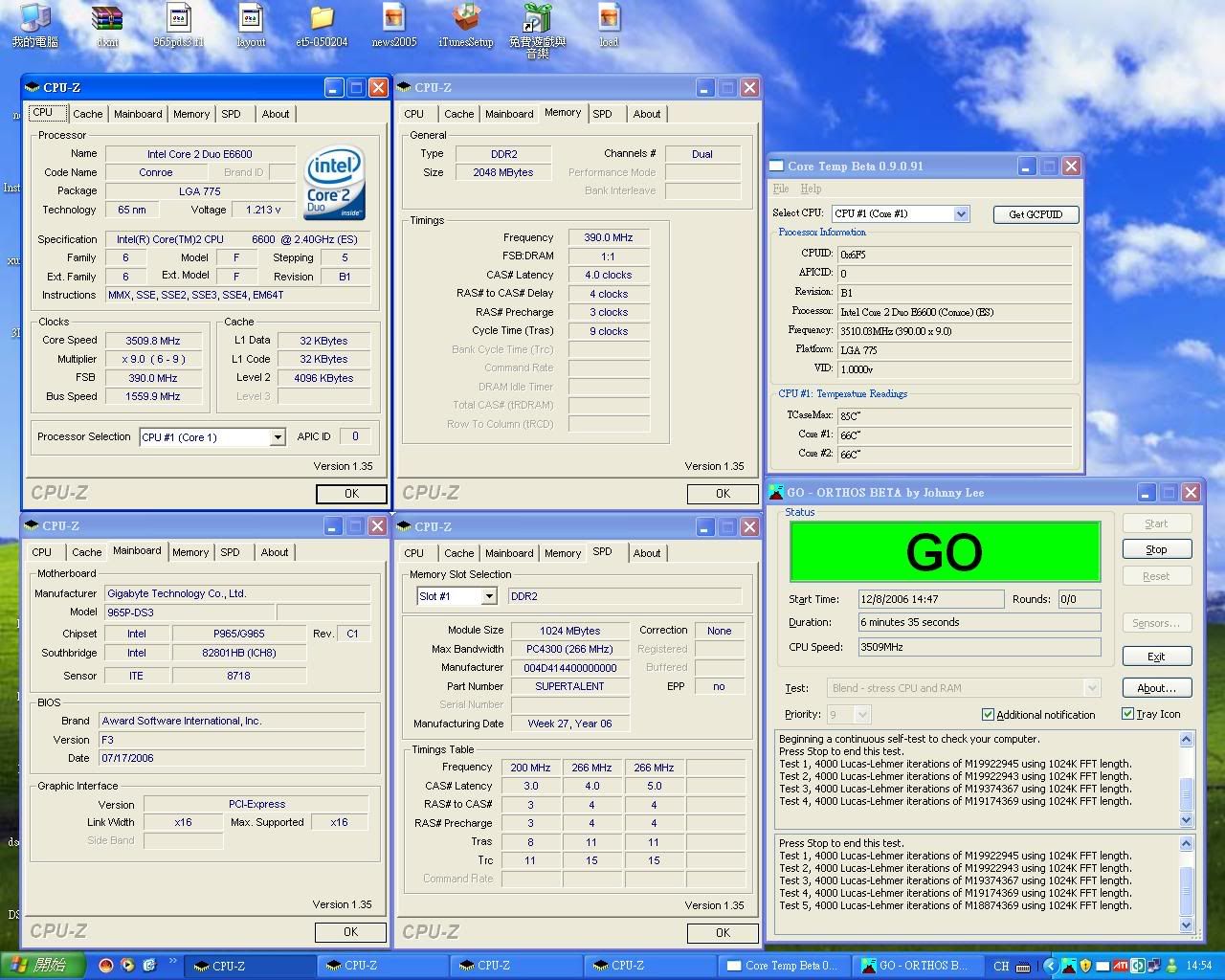The width and height of the screenshot is (1225, 980).
Task: Click chip icon in the SPD CPU-Z title bar
Action: tap(404, 526)
